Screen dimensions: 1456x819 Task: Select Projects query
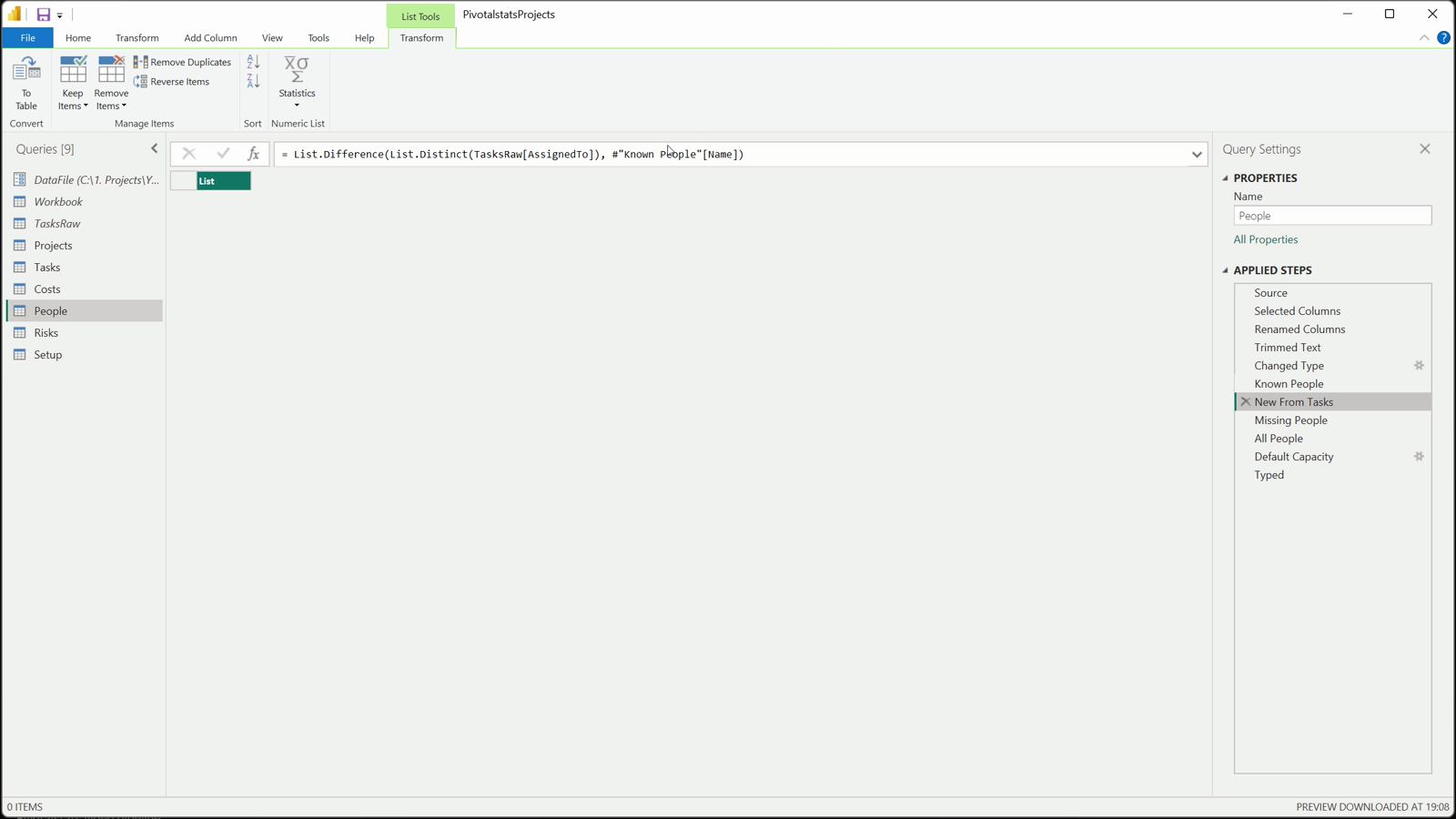coord(86,245)
